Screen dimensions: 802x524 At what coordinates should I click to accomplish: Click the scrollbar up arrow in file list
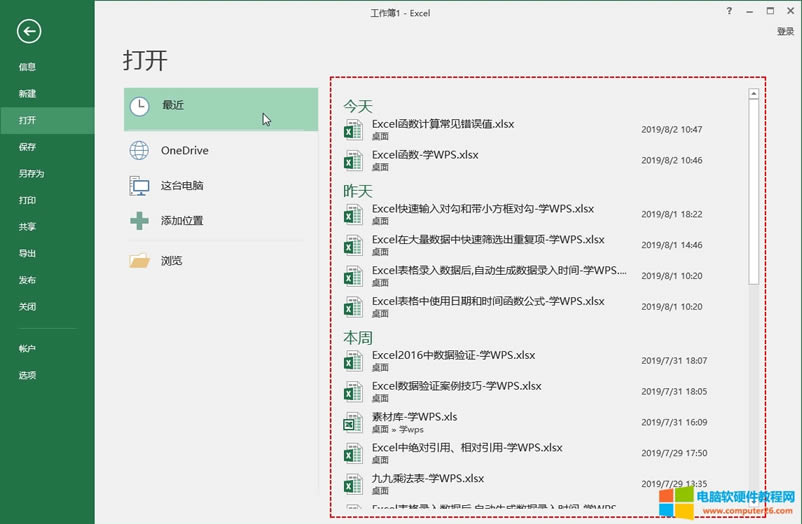pyautogui.click(x=753, y=95)
